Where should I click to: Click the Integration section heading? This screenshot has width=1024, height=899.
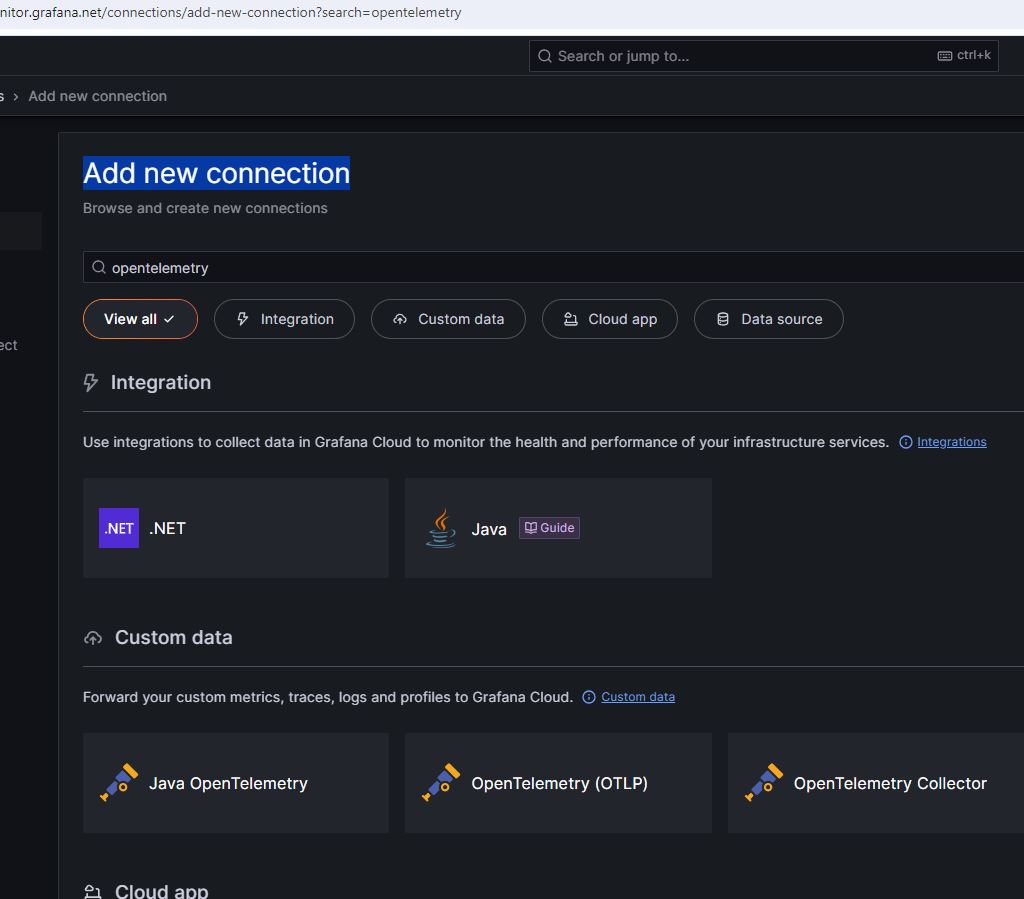pos(161,383)
